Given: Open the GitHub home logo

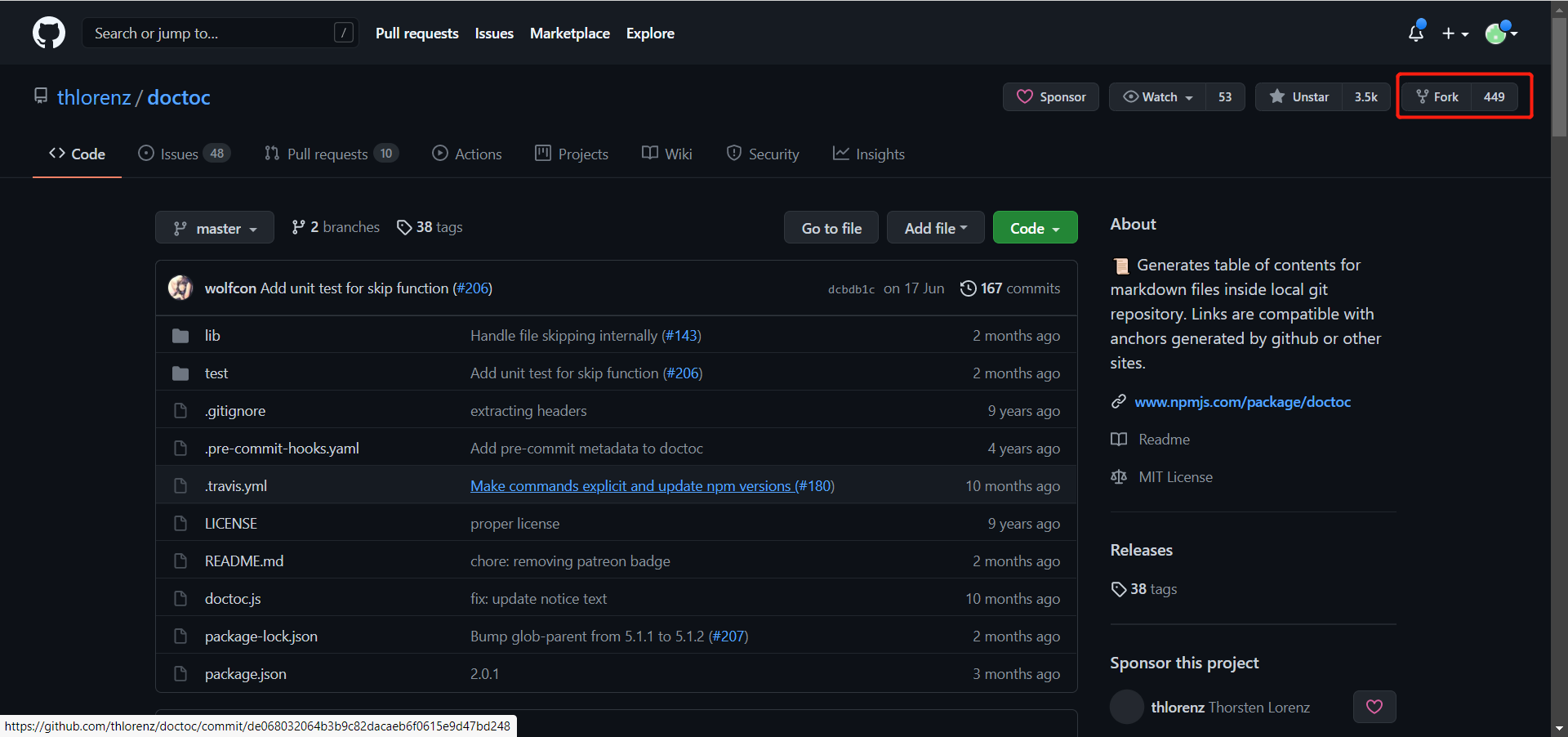Looking at the screenshot, I should (49, 33).
